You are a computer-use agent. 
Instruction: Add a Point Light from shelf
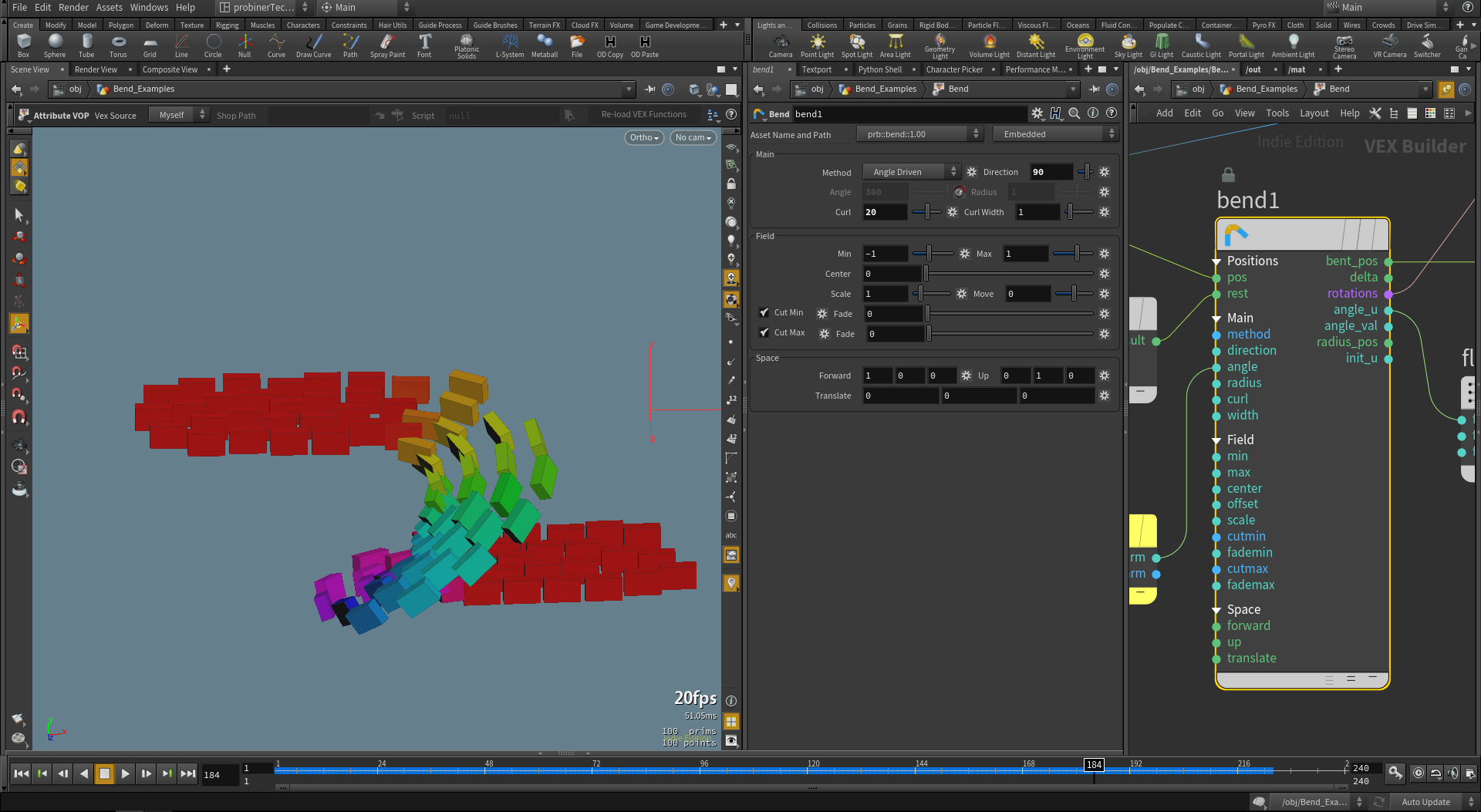(x=817, y=45)
